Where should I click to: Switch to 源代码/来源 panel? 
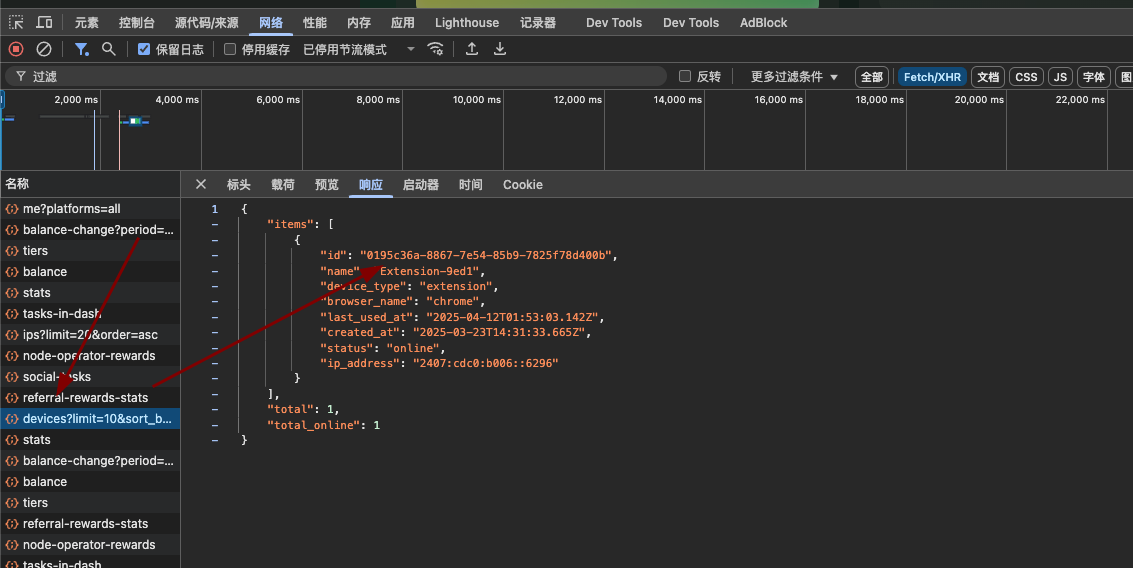207,22
